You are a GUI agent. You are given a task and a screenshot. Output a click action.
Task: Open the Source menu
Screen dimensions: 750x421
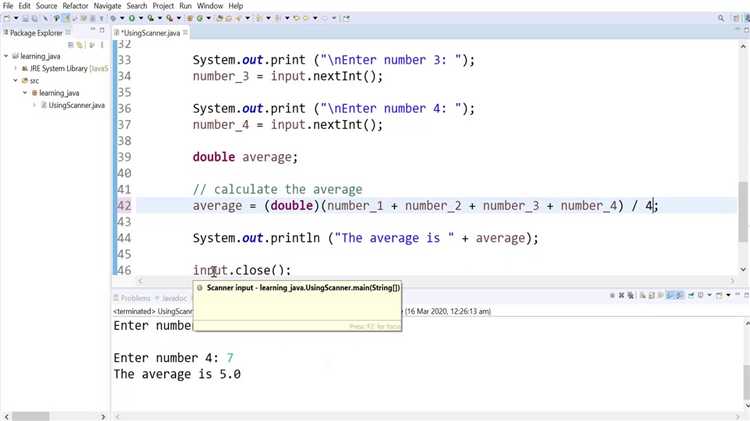pos(46,6)
